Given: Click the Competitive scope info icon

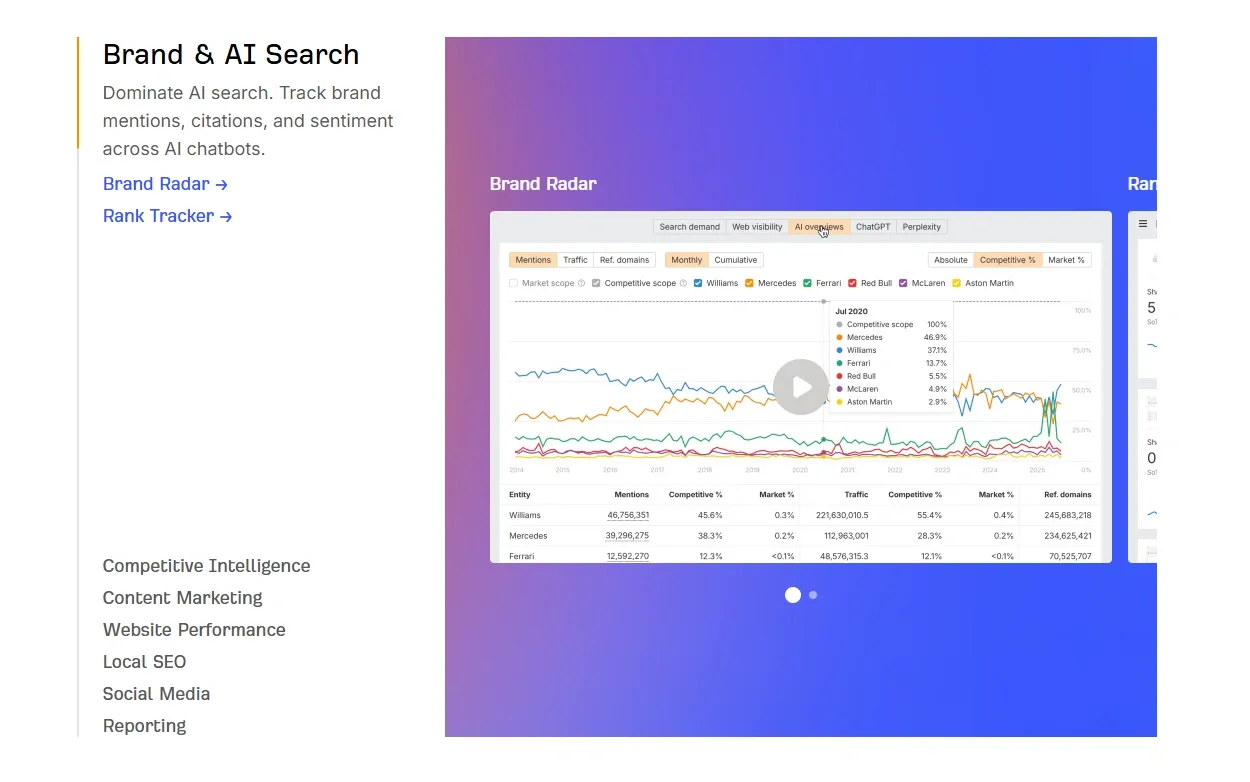Looking at the screenshot, I should [682, 283].
